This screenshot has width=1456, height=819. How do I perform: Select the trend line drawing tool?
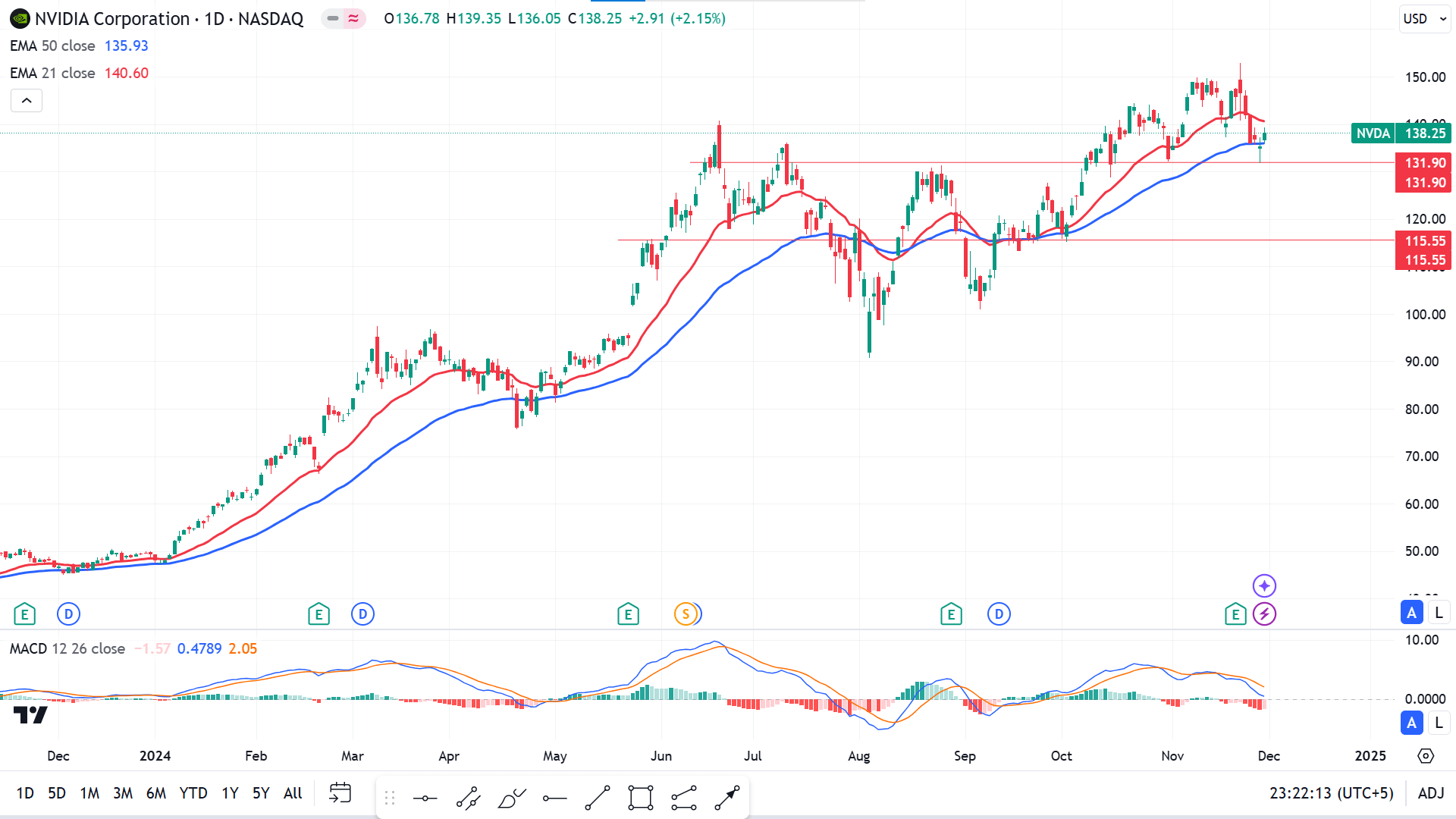[x=598, y=798]
